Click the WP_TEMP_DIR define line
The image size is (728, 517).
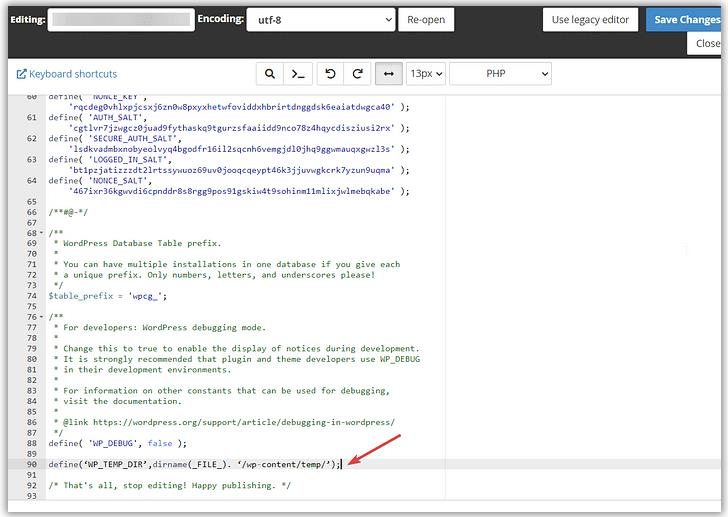click(195, 464)
